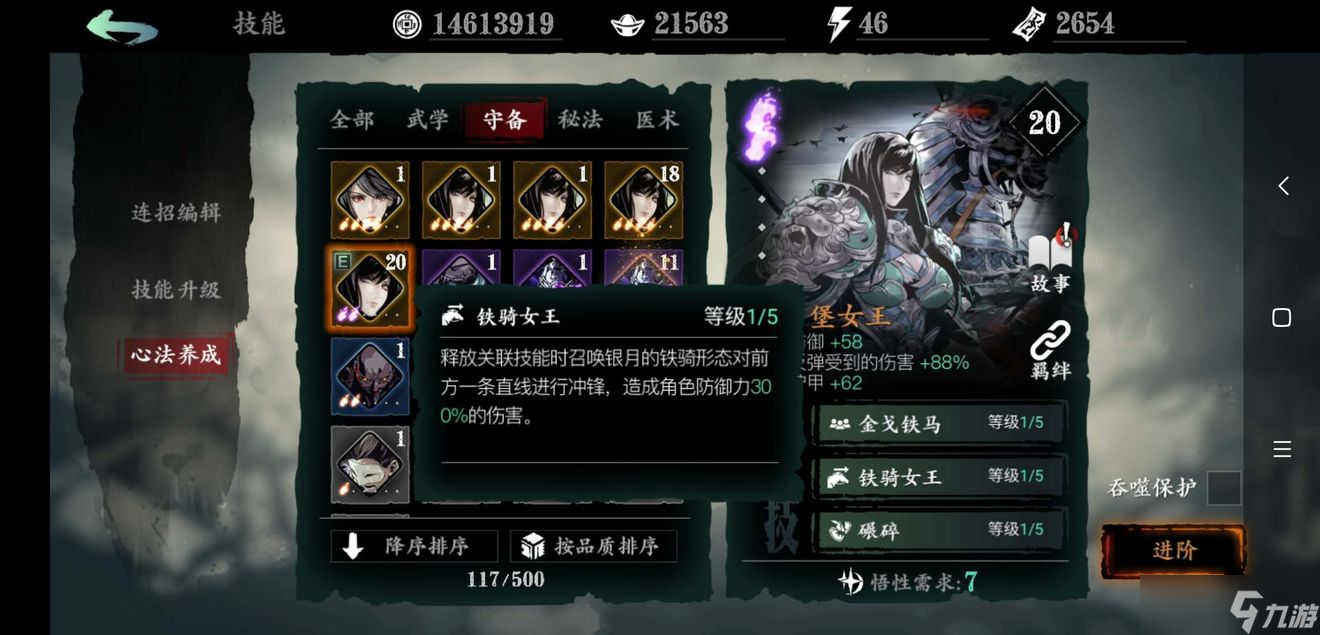Image resolution: width=1320 pixels, height=635 pixels.
Task: Expand the 碾碎 skill entry
Action: click(940, 530)
